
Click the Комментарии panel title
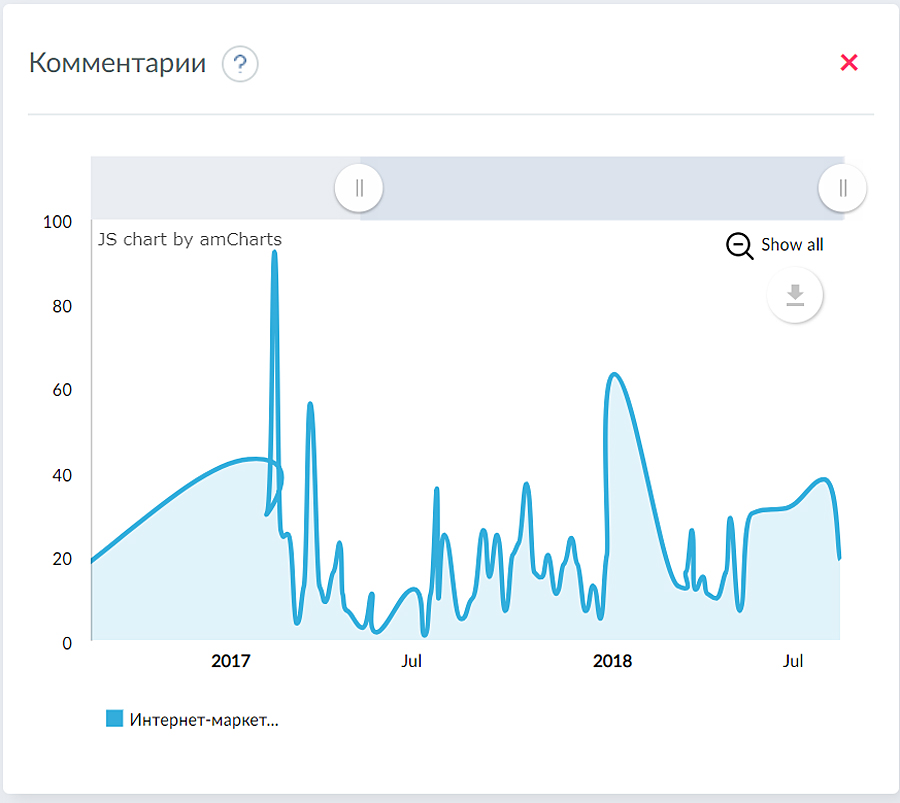point(117,63)
